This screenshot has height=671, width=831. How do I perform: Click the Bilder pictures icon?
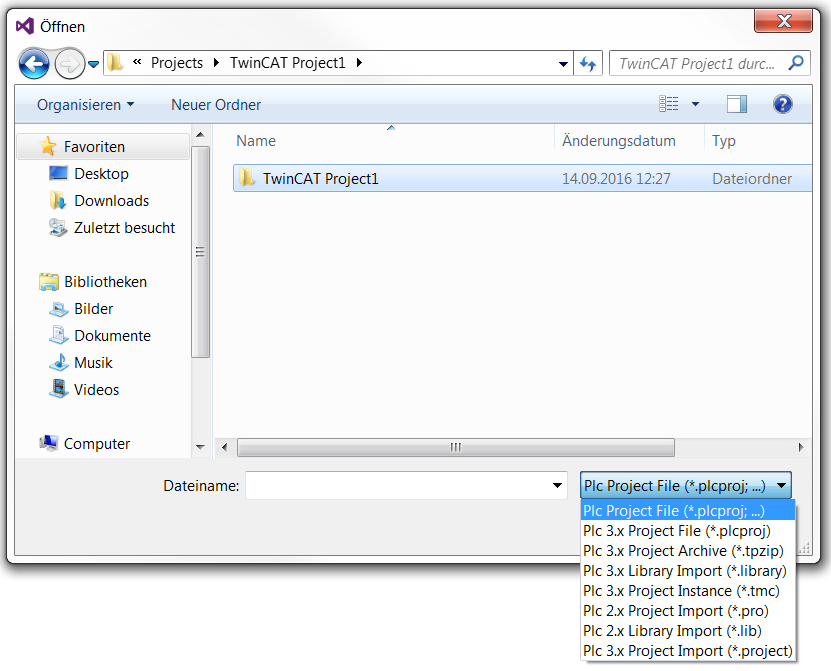pyautogui.click(x=58, y=308)
